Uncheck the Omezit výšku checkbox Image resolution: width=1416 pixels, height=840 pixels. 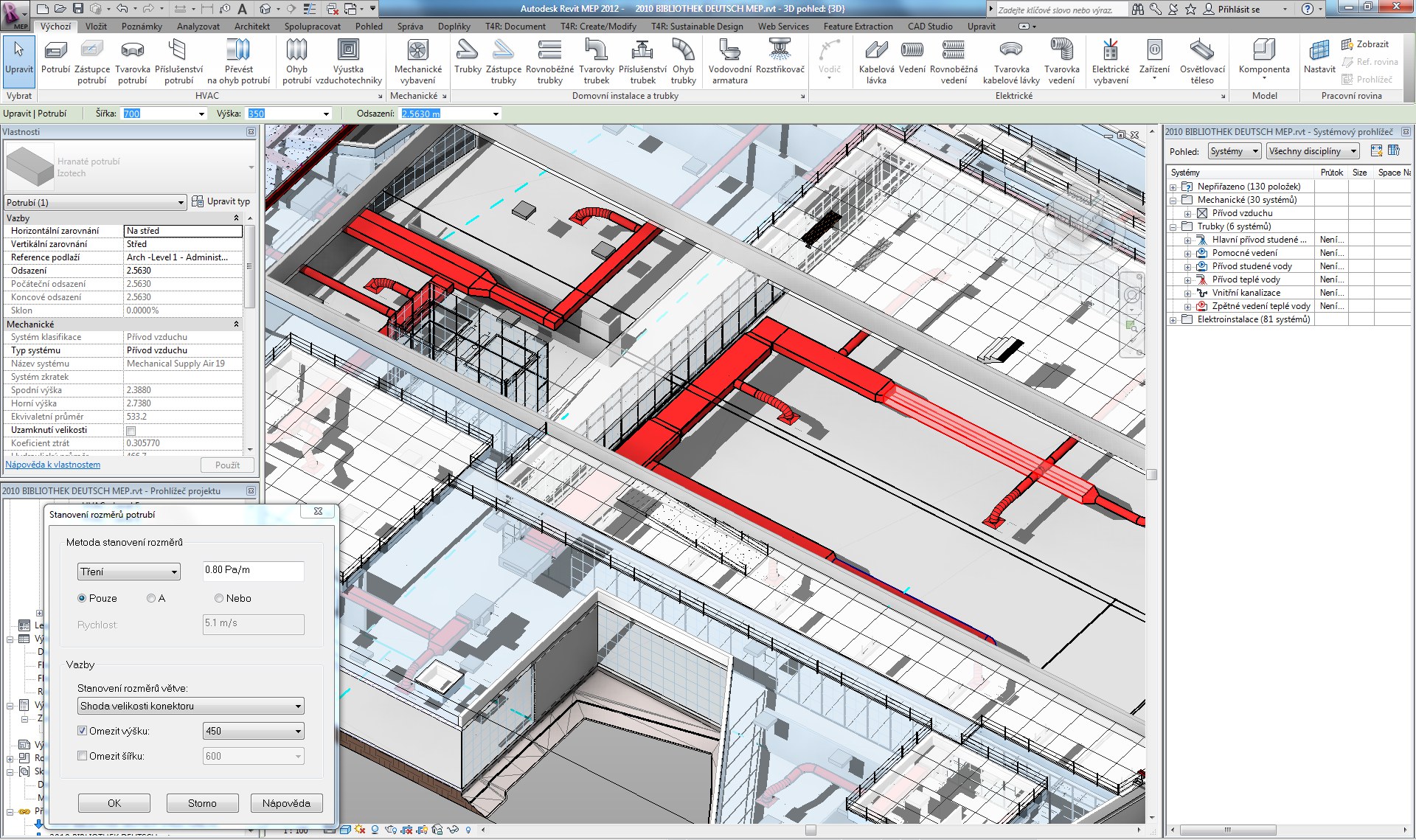click(x=83, y=731)
